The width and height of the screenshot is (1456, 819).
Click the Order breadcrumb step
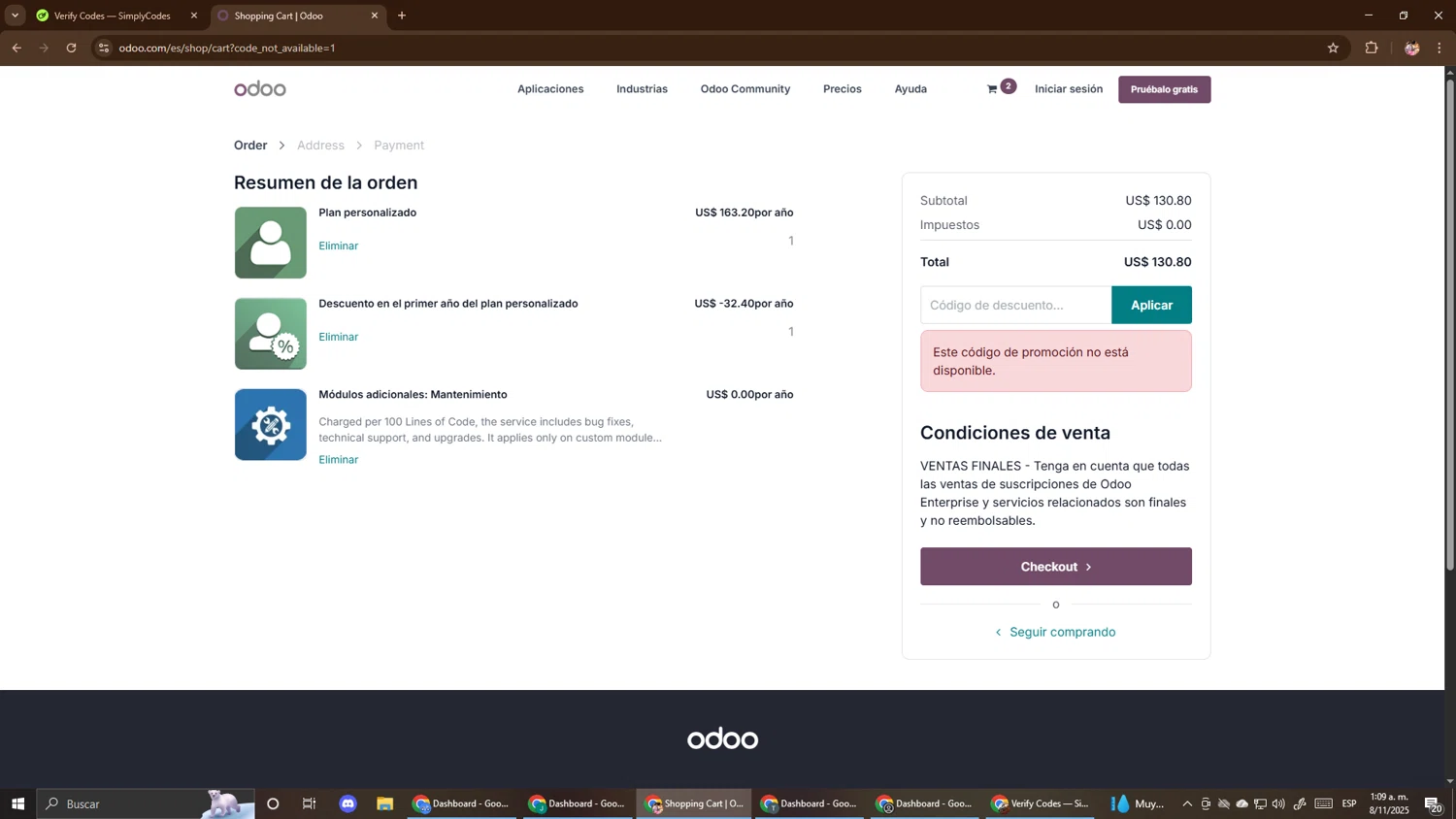tap(250, 146)
